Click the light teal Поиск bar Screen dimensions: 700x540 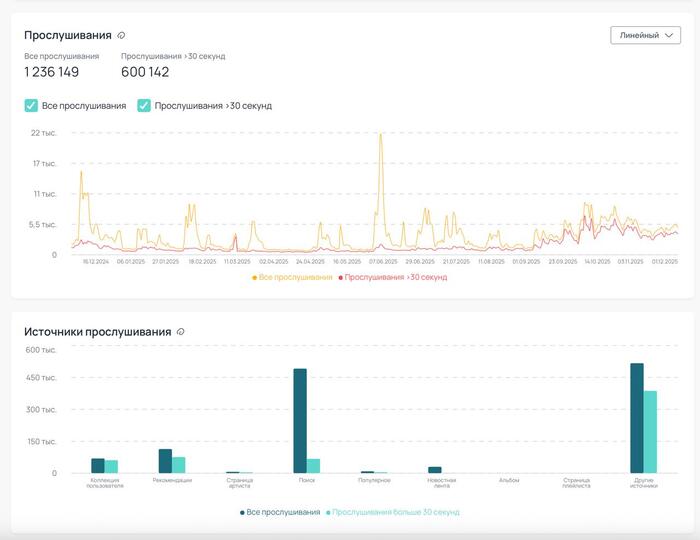point(313,466)
